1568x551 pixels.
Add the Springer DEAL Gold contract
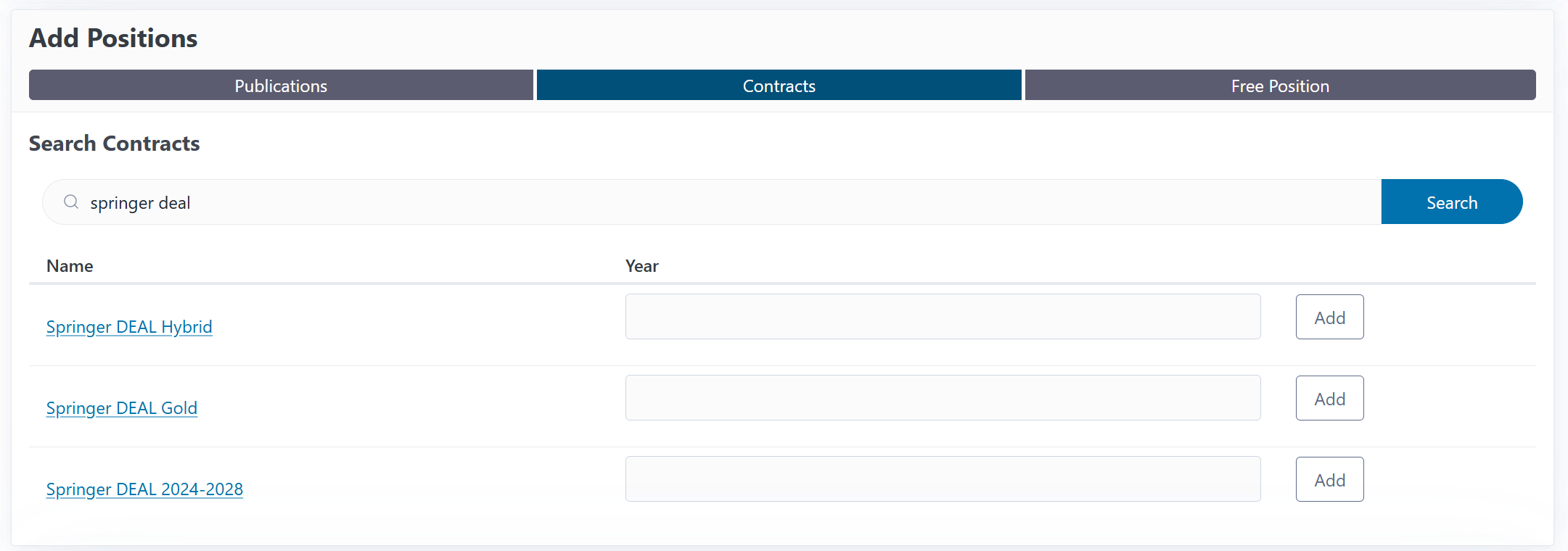pyautogui.click(x=1329, y=398)
